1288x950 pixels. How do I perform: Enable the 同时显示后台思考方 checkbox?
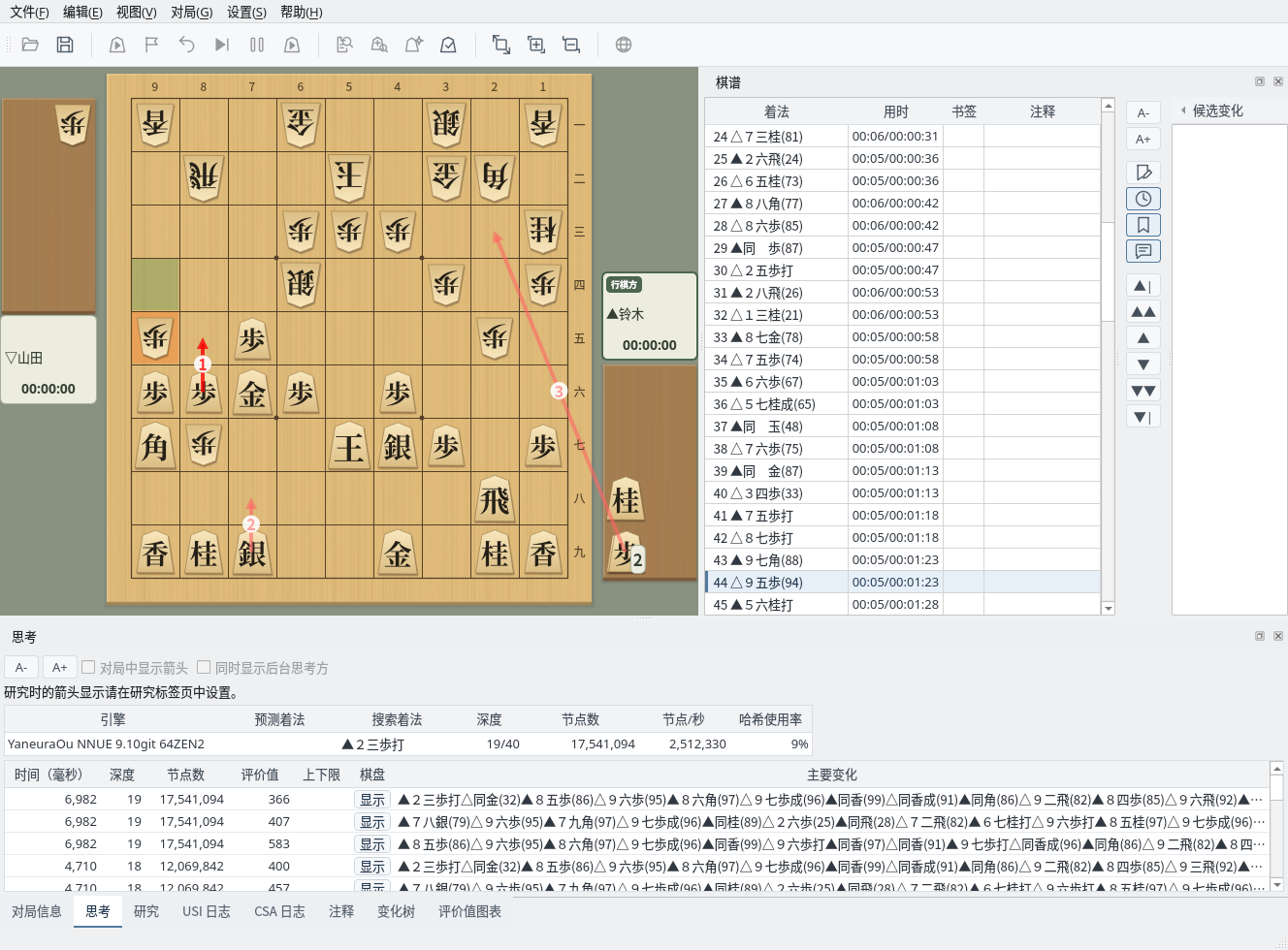tap(204, 667)
